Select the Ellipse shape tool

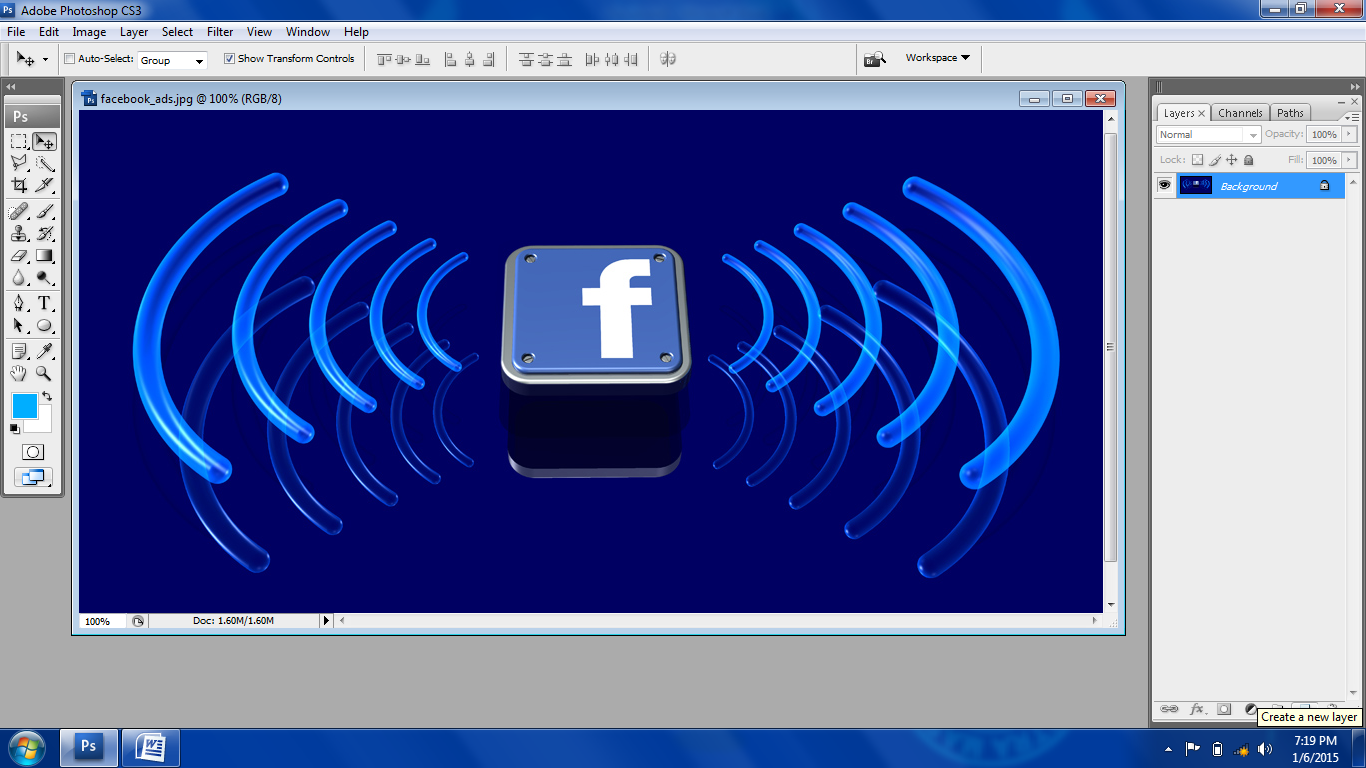click(x=45, y=326)
